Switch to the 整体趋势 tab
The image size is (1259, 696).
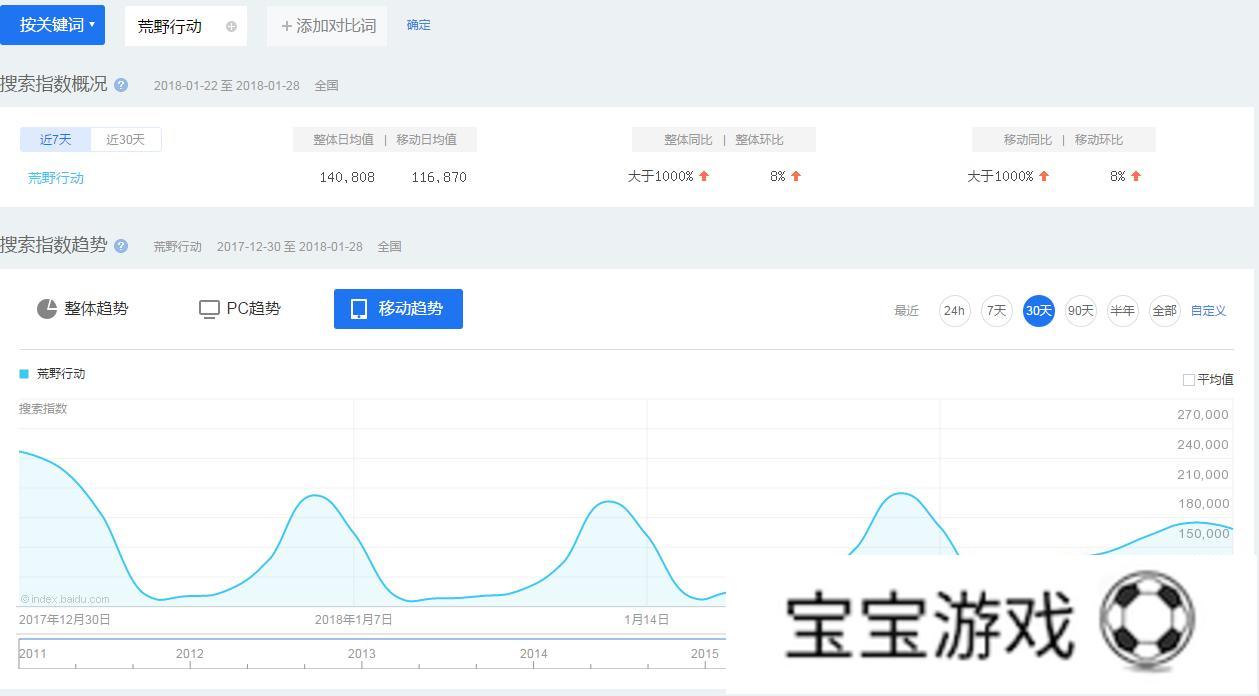coord(83,309)
